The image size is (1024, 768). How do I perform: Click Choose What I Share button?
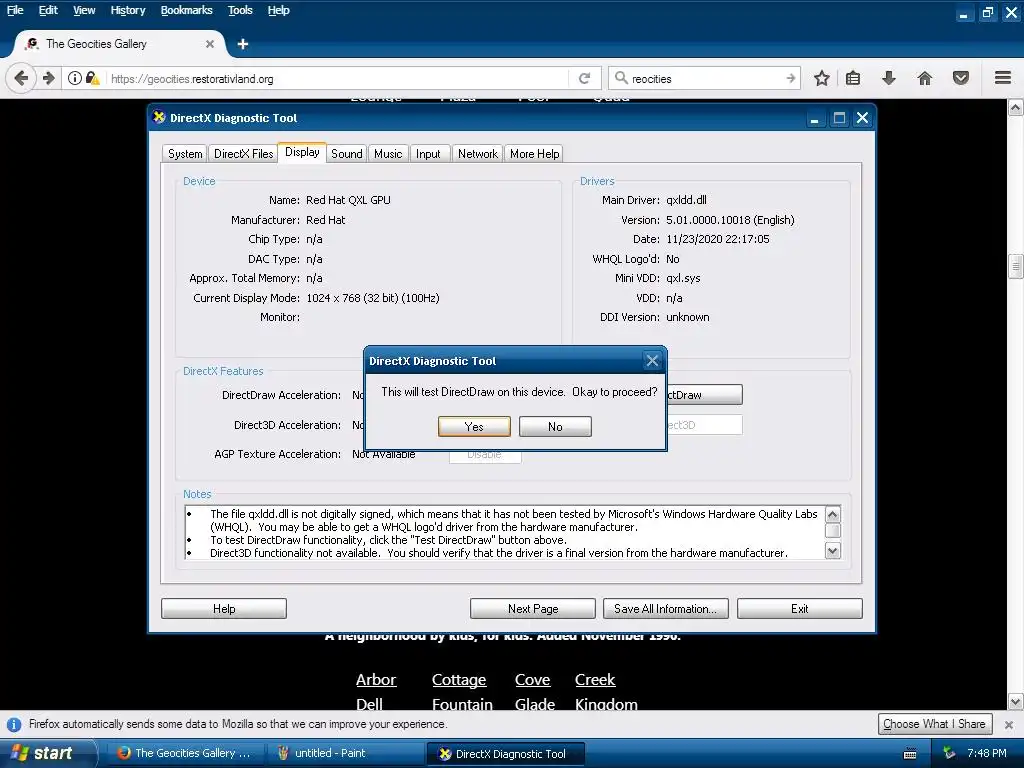point(935,724)
